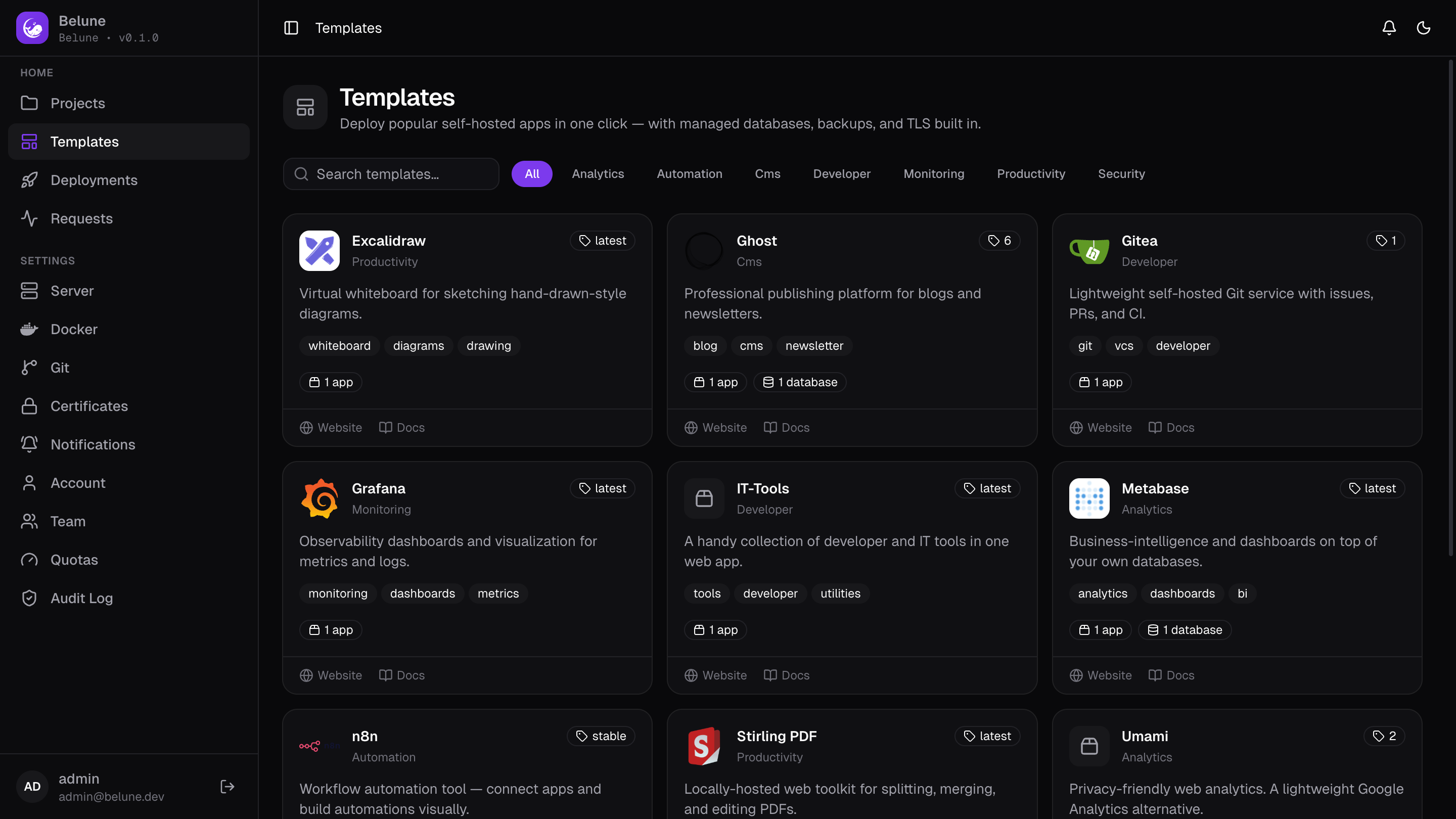Select the All filter tab
This screenshot has height=819, width=1456.
click(532, 174)
